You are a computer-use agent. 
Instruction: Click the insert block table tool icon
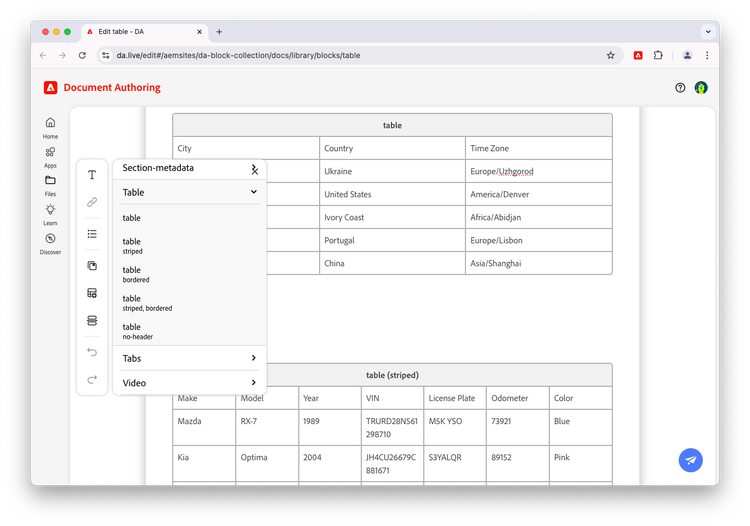[92, 293]
